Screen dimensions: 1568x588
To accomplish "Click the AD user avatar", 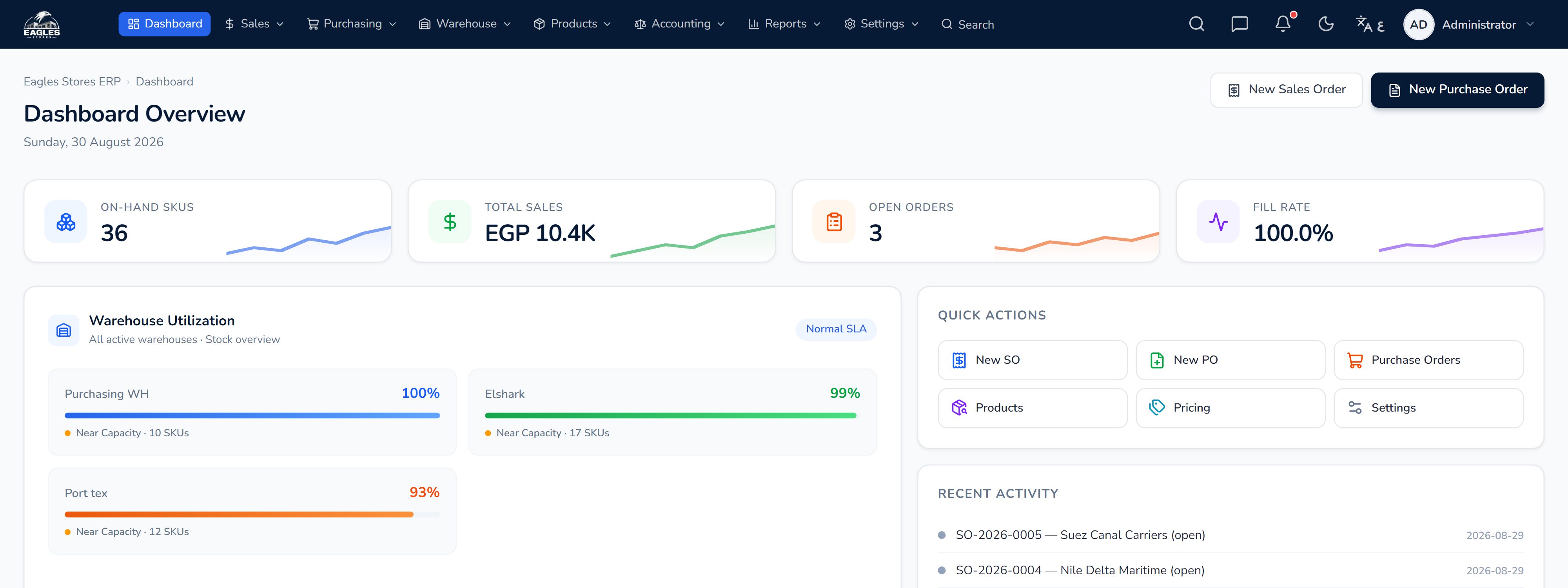I will coord(1418,24).
